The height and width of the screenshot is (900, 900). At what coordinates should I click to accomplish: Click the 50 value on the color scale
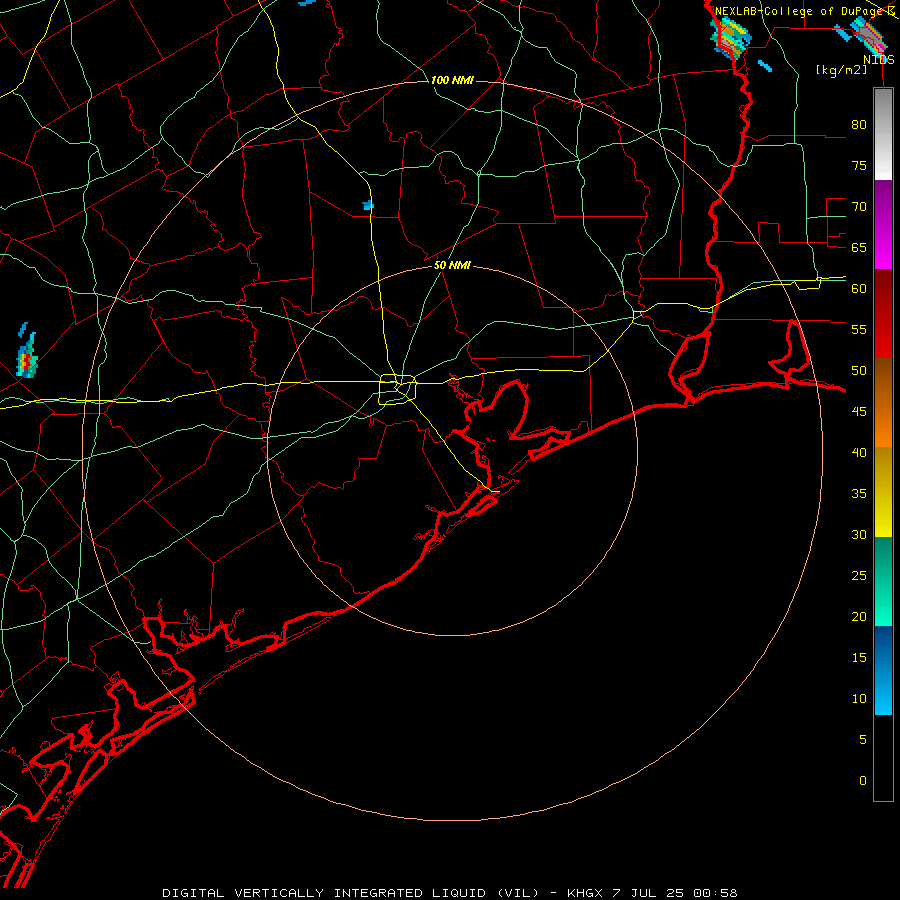coord(859,371)
